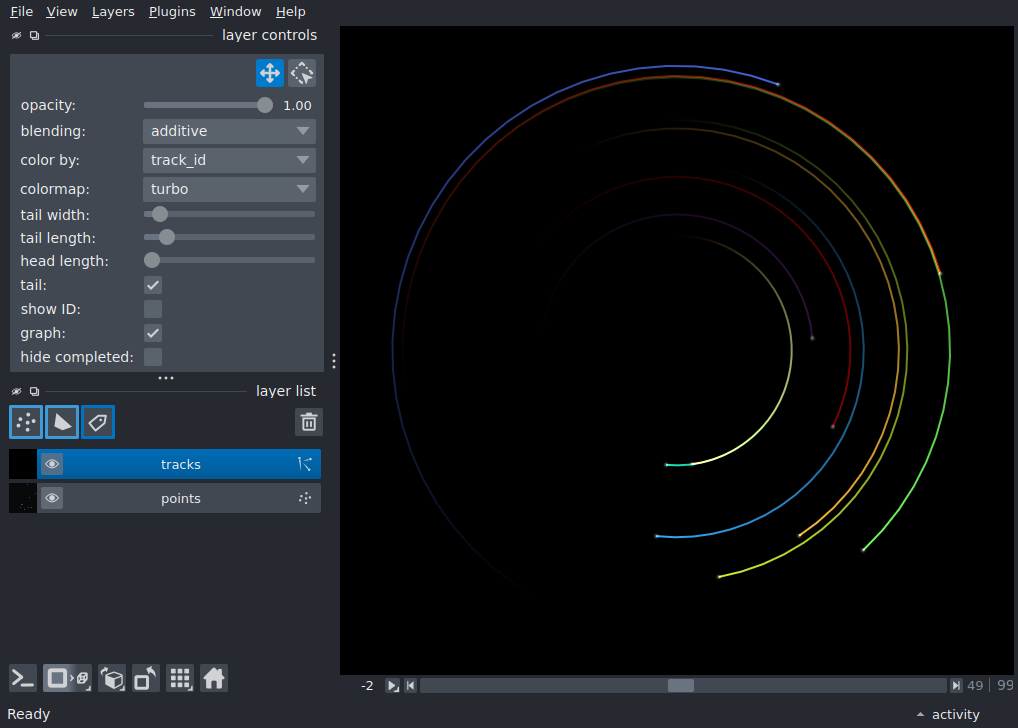The image size is (1018, 728).
Task: Click the opacity slider handle
Action: tap(264, 105)
